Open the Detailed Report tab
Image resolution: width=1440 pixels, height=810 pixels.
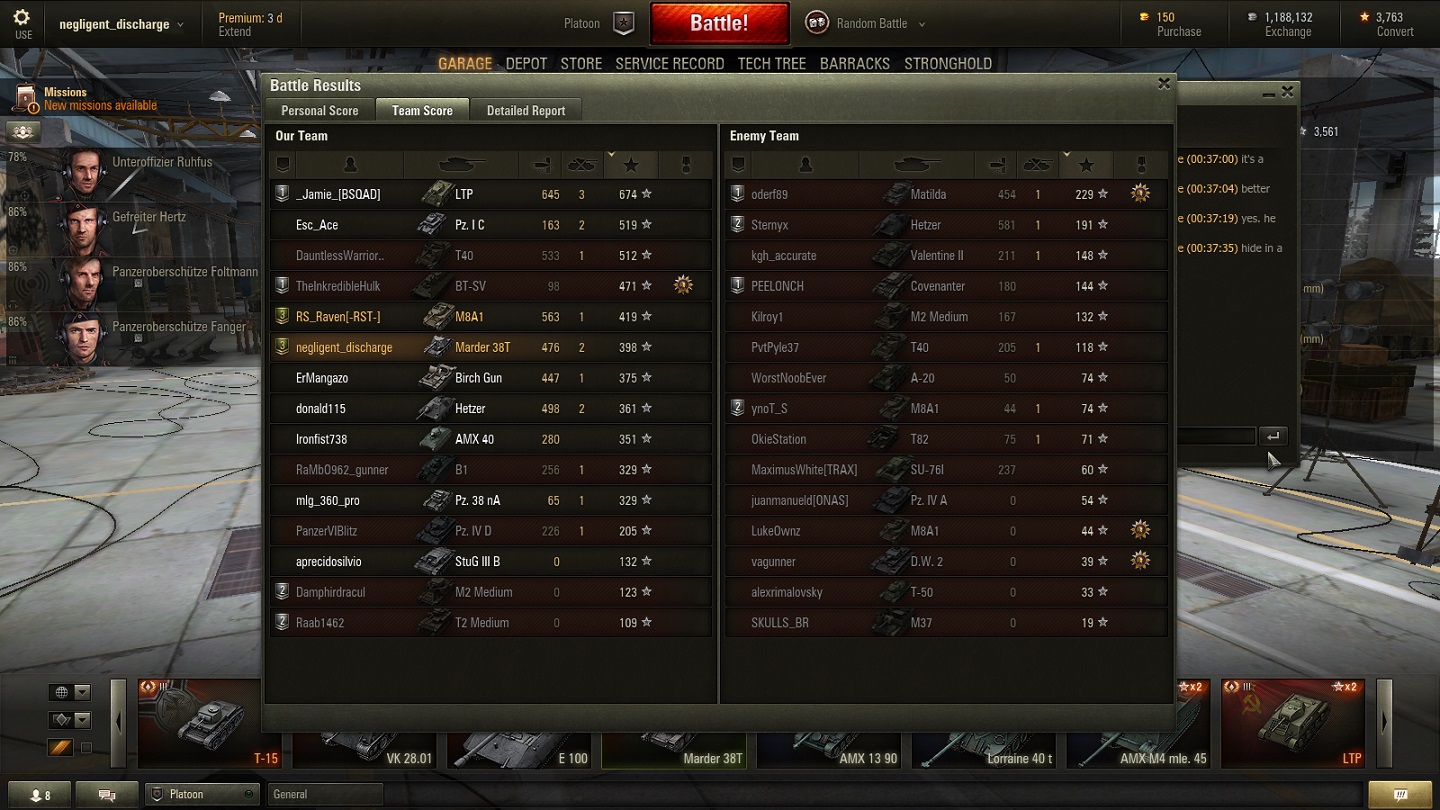click(x=526, y=110)
